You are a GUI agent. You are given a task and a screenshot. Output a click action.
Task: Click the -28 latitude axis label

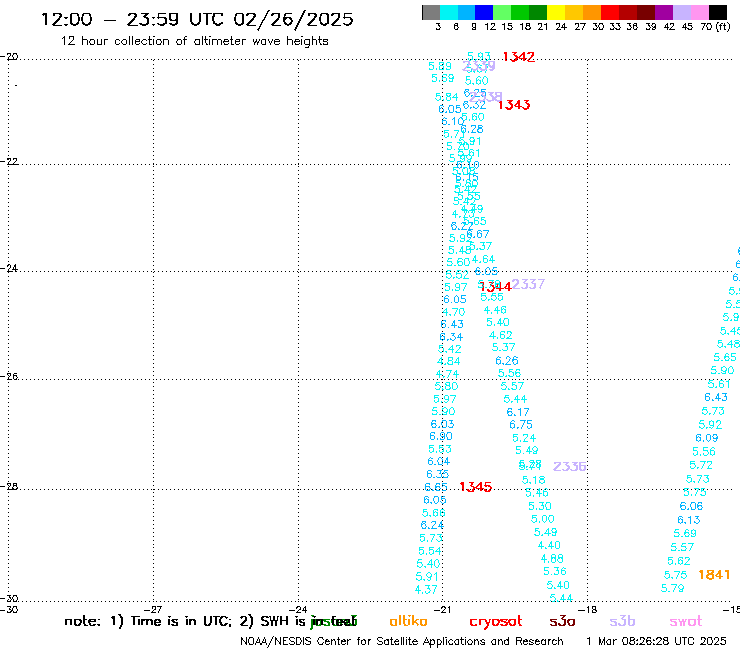click(x=9, y=486)
